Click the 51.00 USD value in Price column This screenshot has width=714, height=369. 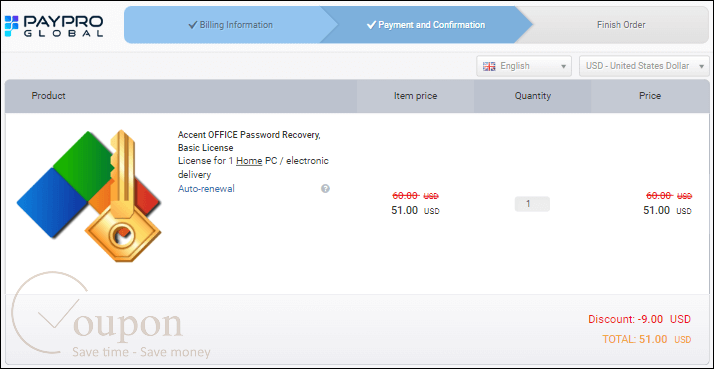point(667,210)
